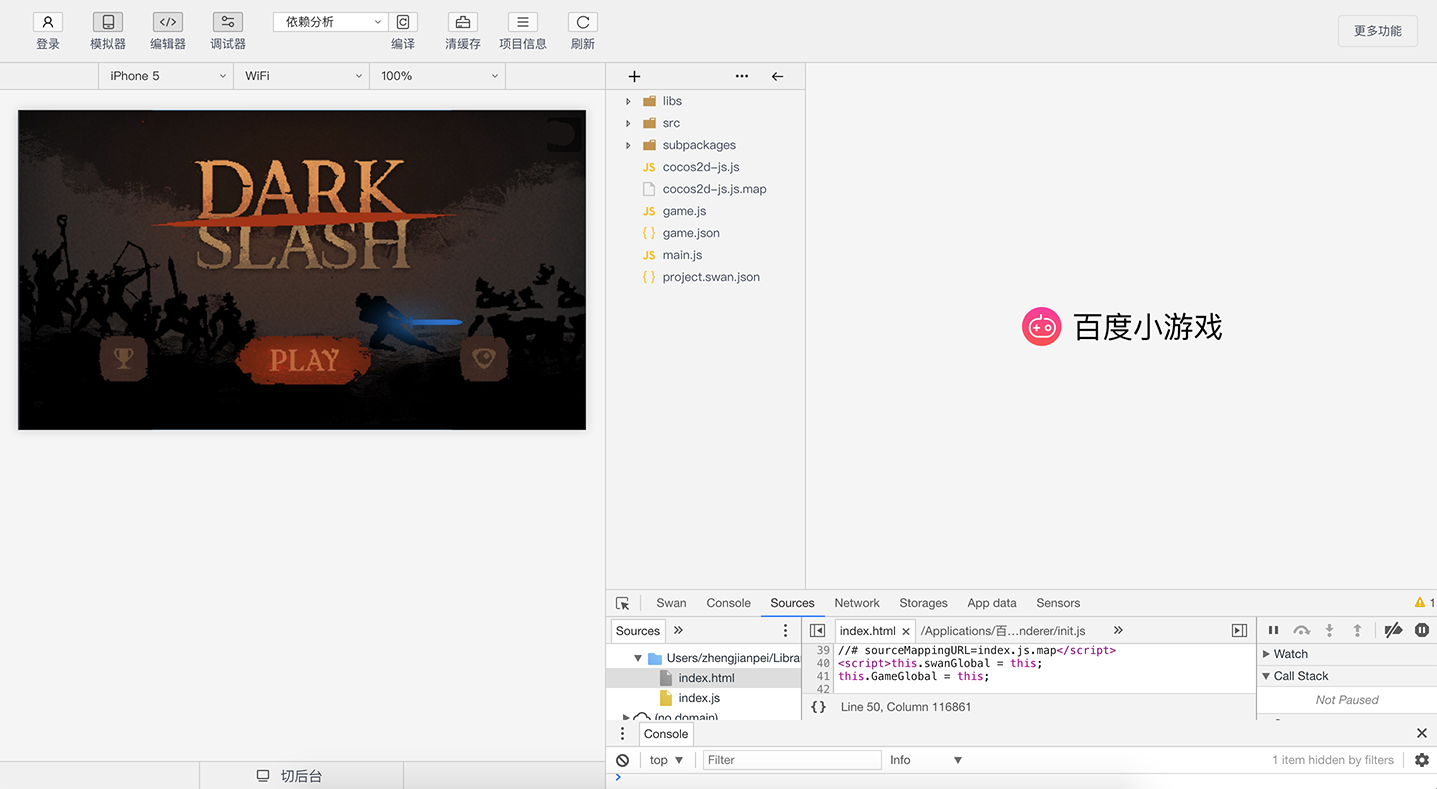
Task: Open 项目信息 project info
Action: (x=523, y=22)
